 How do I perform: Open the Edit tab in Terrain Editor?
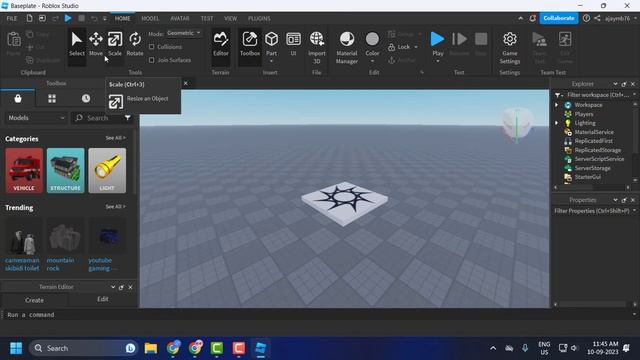pos(103,299)
